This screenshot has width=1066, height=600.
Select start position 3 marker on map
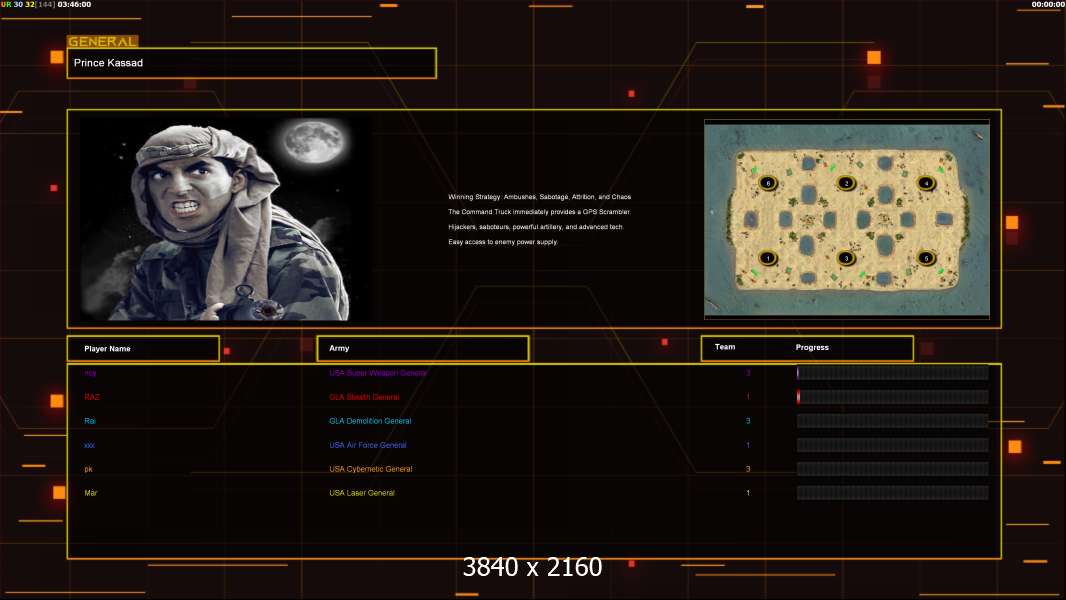(x=846, y=258)
